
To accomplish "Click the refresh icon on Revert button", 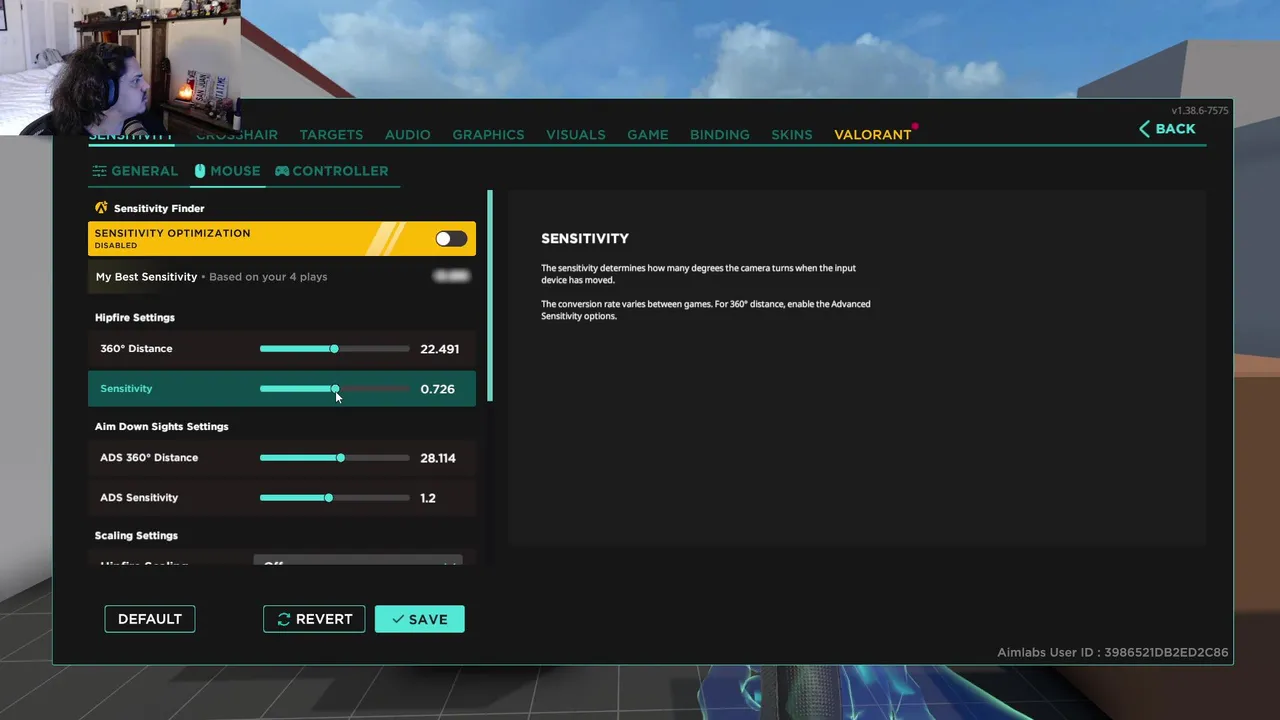I will (284, 619).
